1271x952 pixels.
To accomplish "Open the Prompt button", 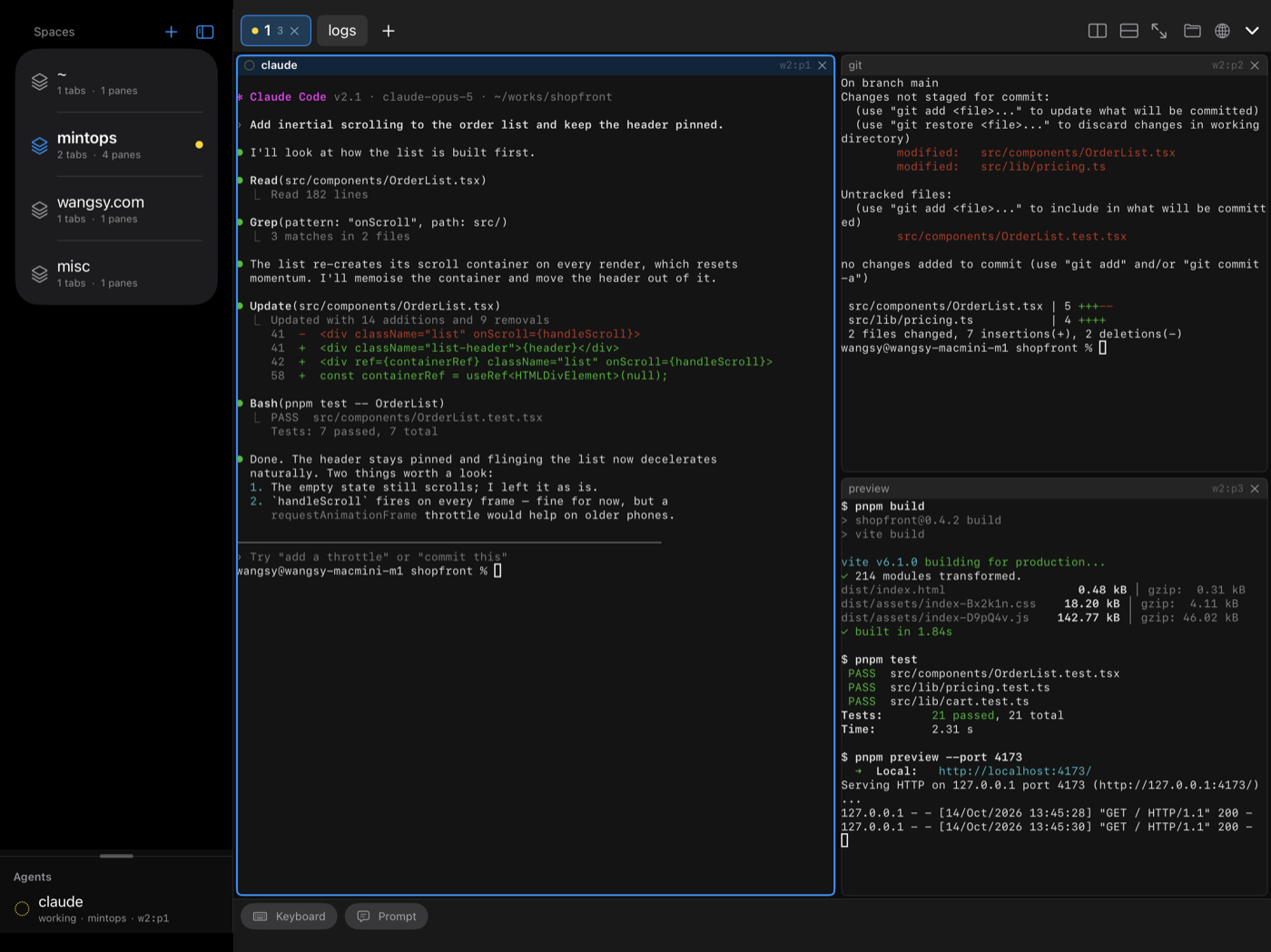I will 387,917.
